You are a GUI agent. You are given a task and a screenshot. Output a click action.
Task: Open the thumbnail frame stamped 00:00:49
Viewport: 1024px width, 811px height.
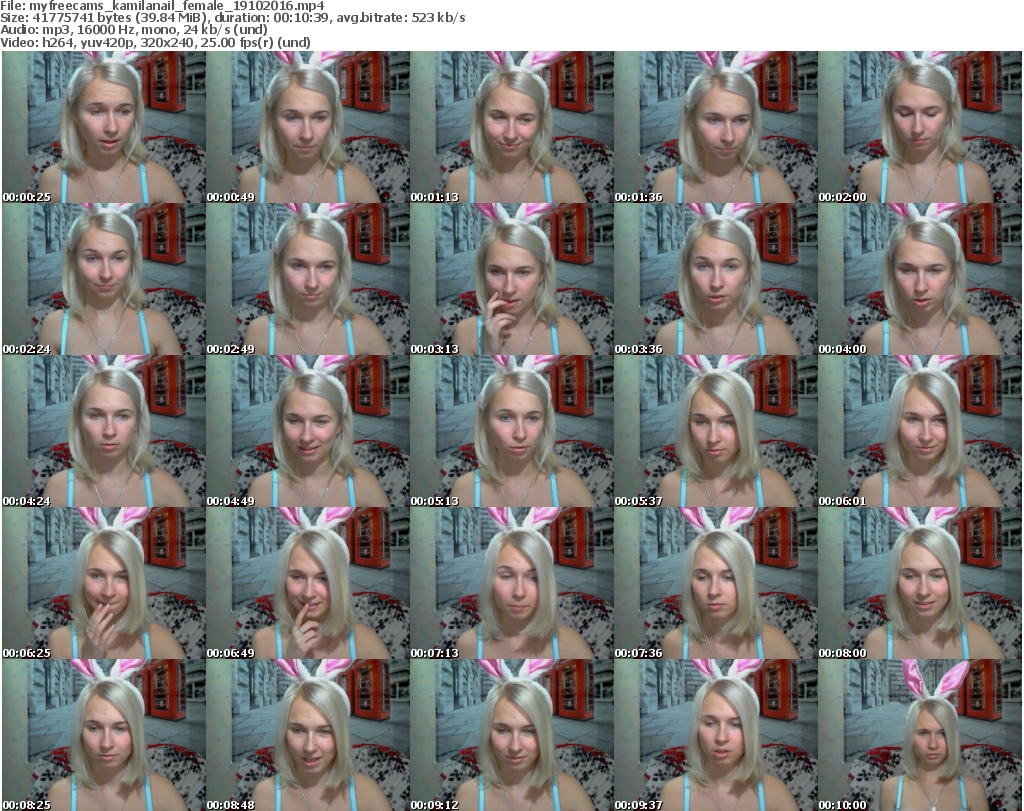click(x=308, y=127)
